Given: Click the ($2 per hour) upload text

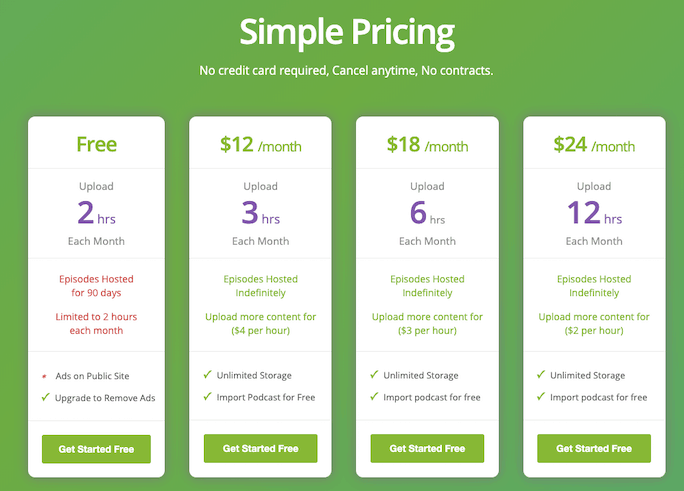Looking at the screenshot, I should tap(594, 331).
